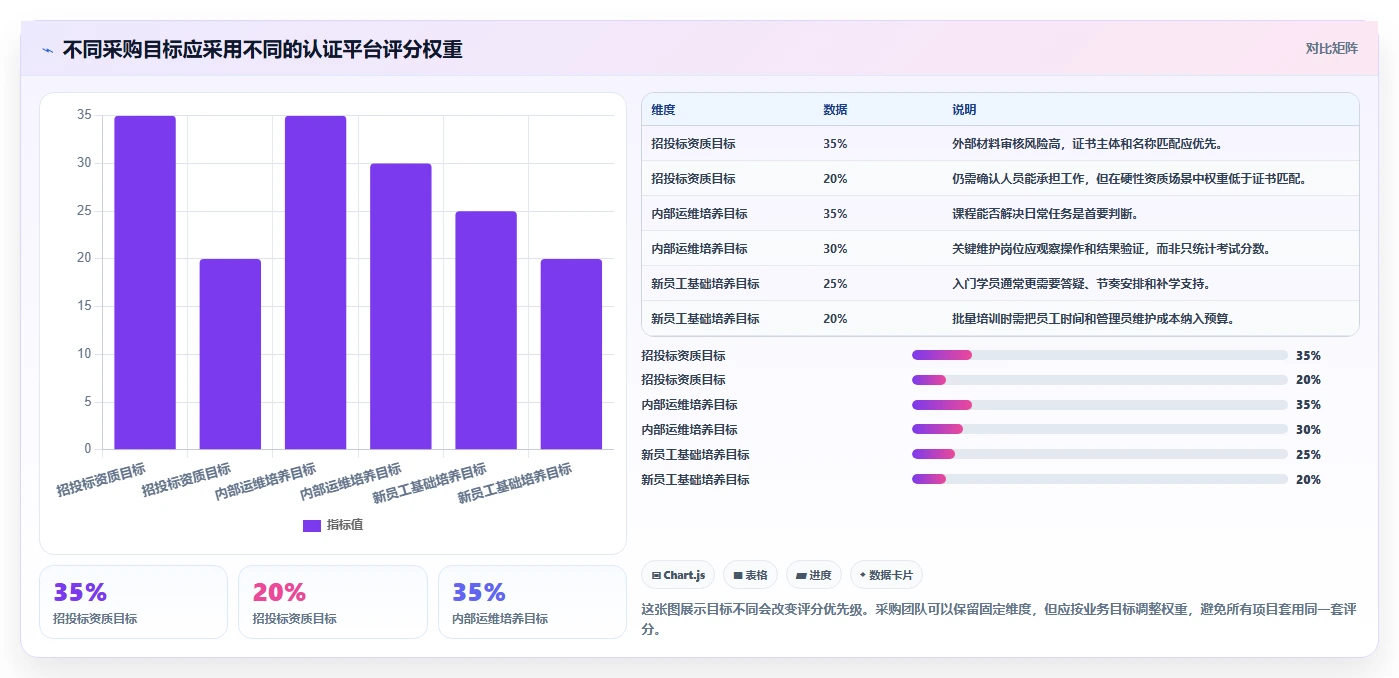Click the 新员工基础培养目标 chart bar valued 25
This screenshot has width=1399, height=678.
coord(486,330)
